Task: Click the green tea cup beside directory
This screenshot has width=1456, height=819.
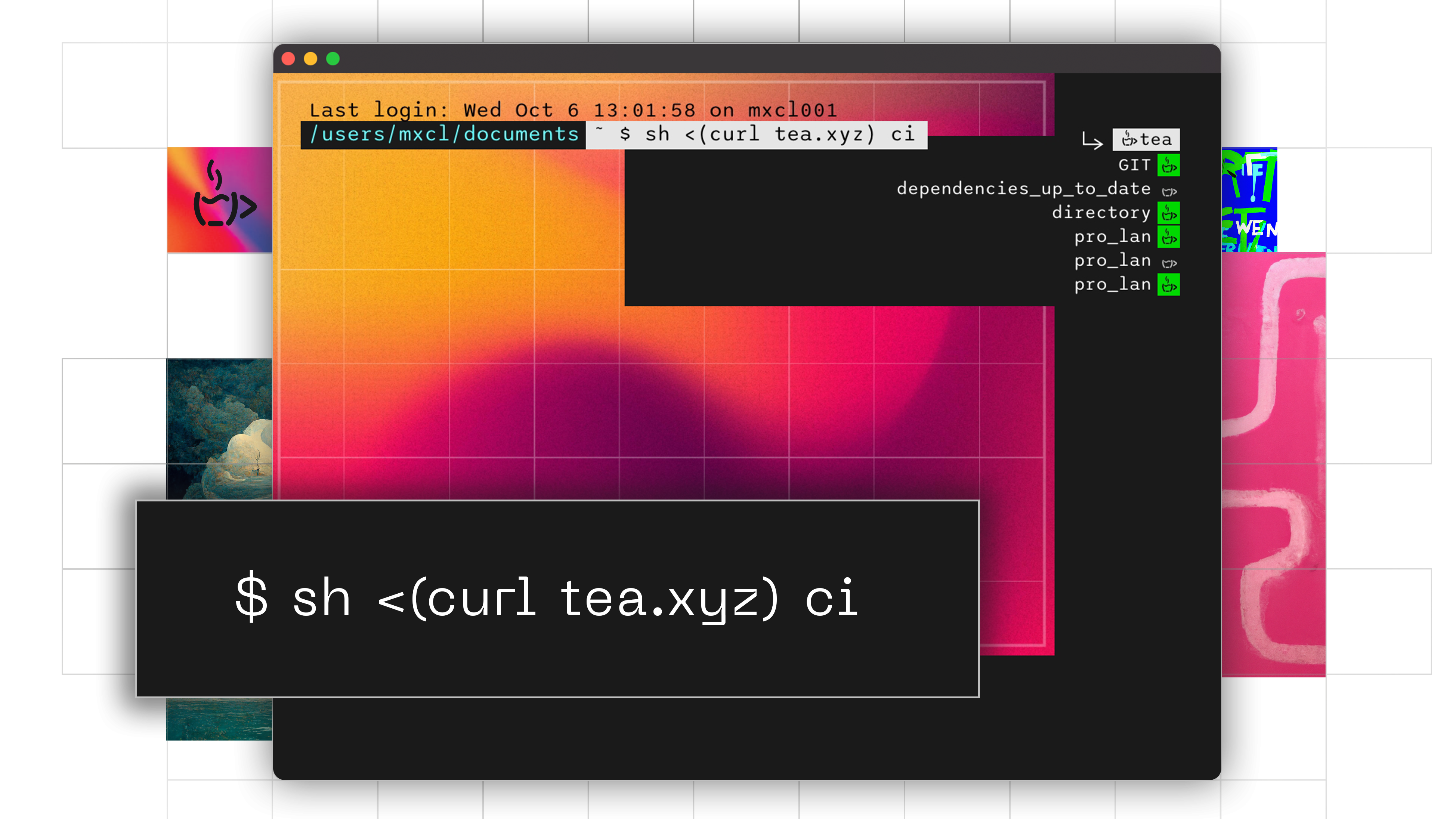Action: (x=1168, y=214)
